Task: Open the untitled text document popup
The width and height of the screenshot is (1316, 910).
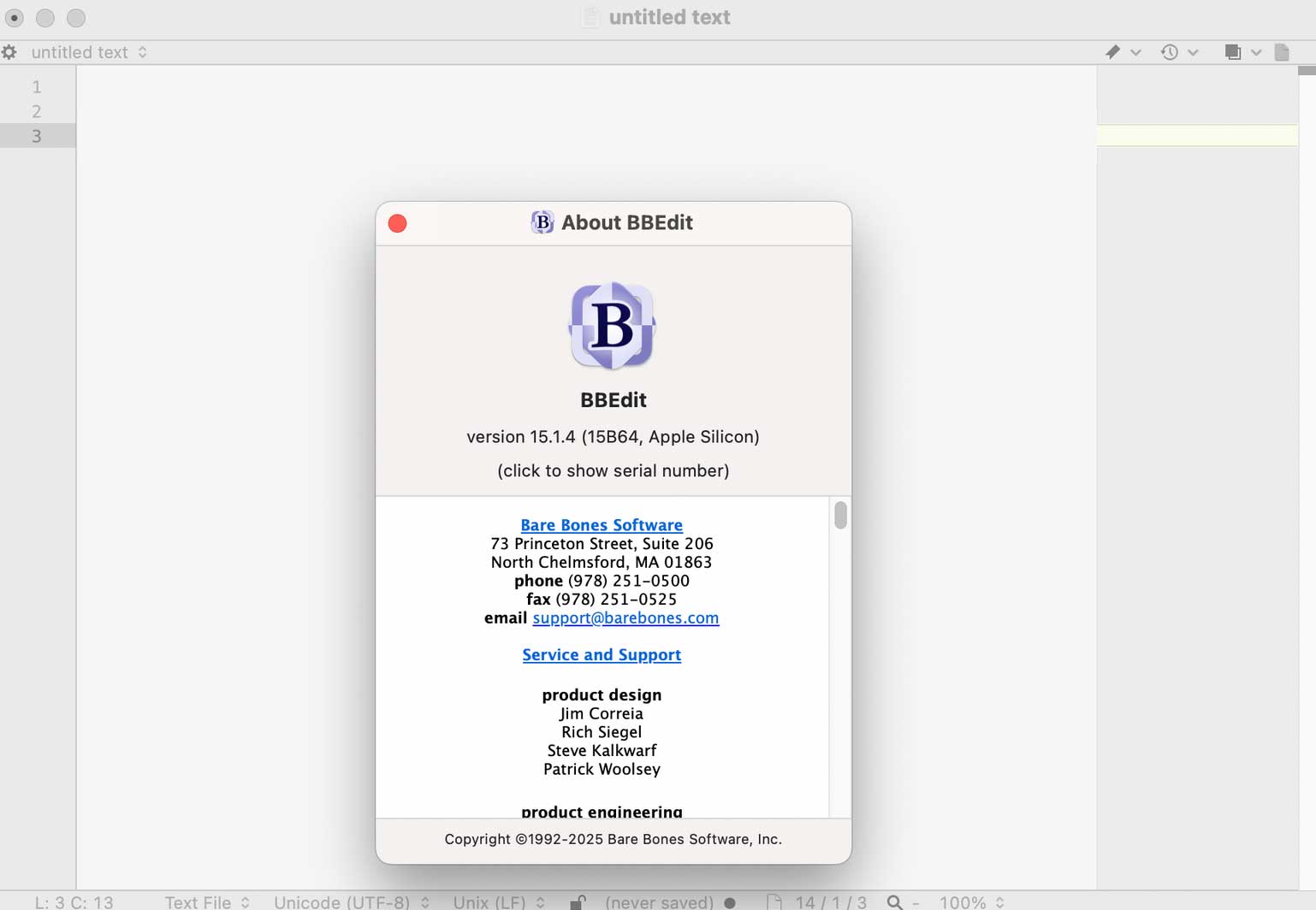Action: pyautogui.click(x=89, y=52)
